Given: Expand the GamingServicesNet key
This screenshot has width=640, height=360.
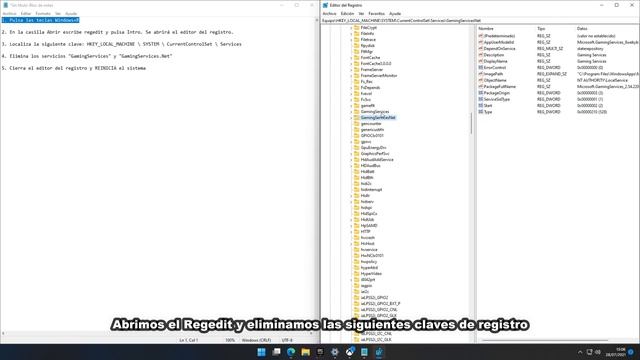Looking at the screenshot, I should coord(351,118).
